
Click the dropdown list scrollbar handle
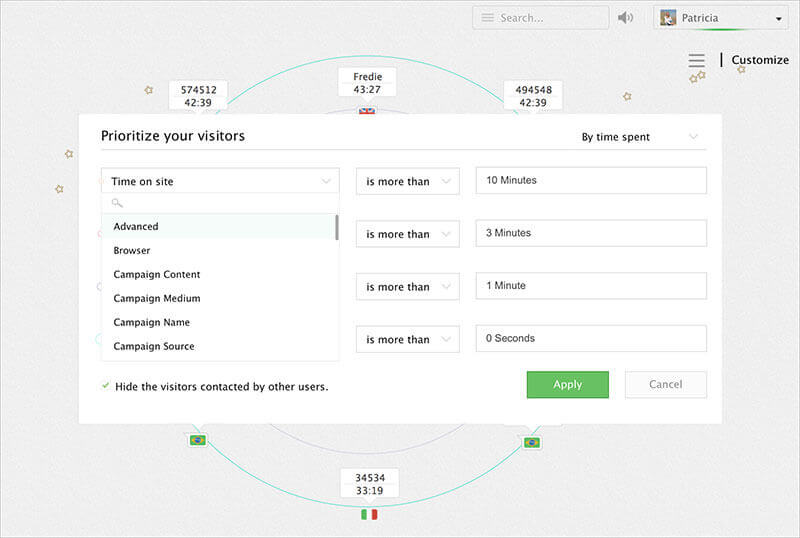click(x=337, y=227)
